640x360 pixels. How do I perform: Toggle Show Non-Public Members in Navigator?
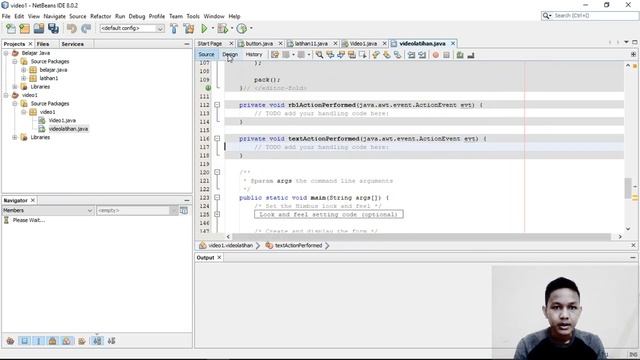(x=52, y=341)
